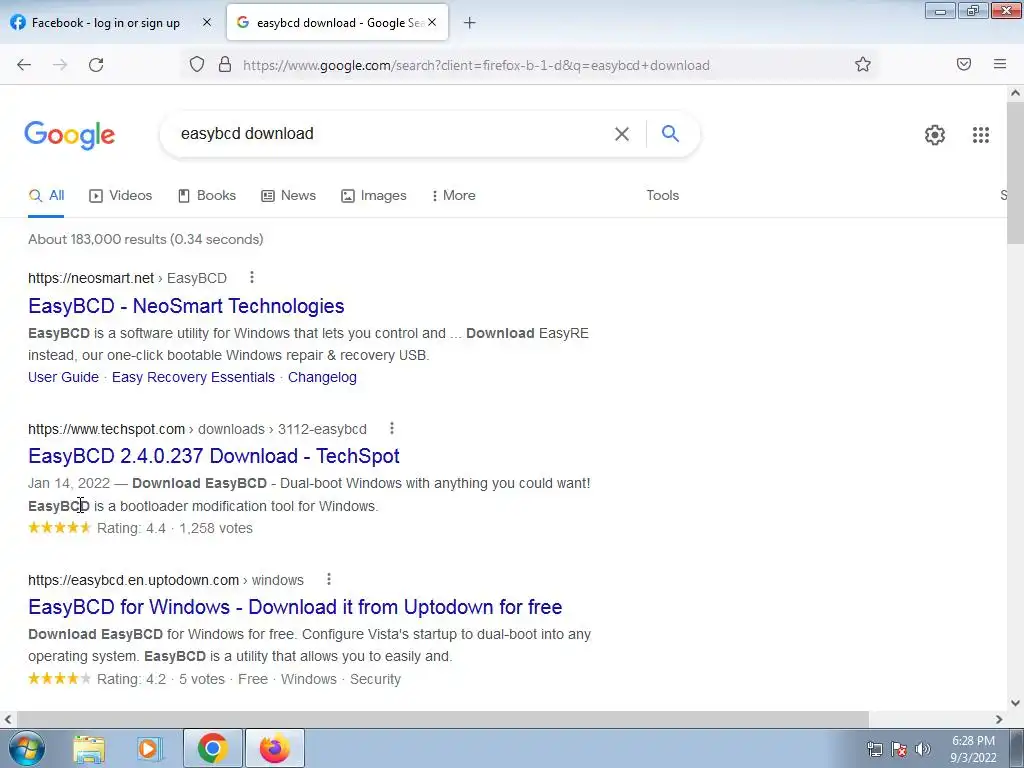The image size is (1024, 768).
Task: View site security padlock info
Action: pyautogui.click(x=225, y=64)
